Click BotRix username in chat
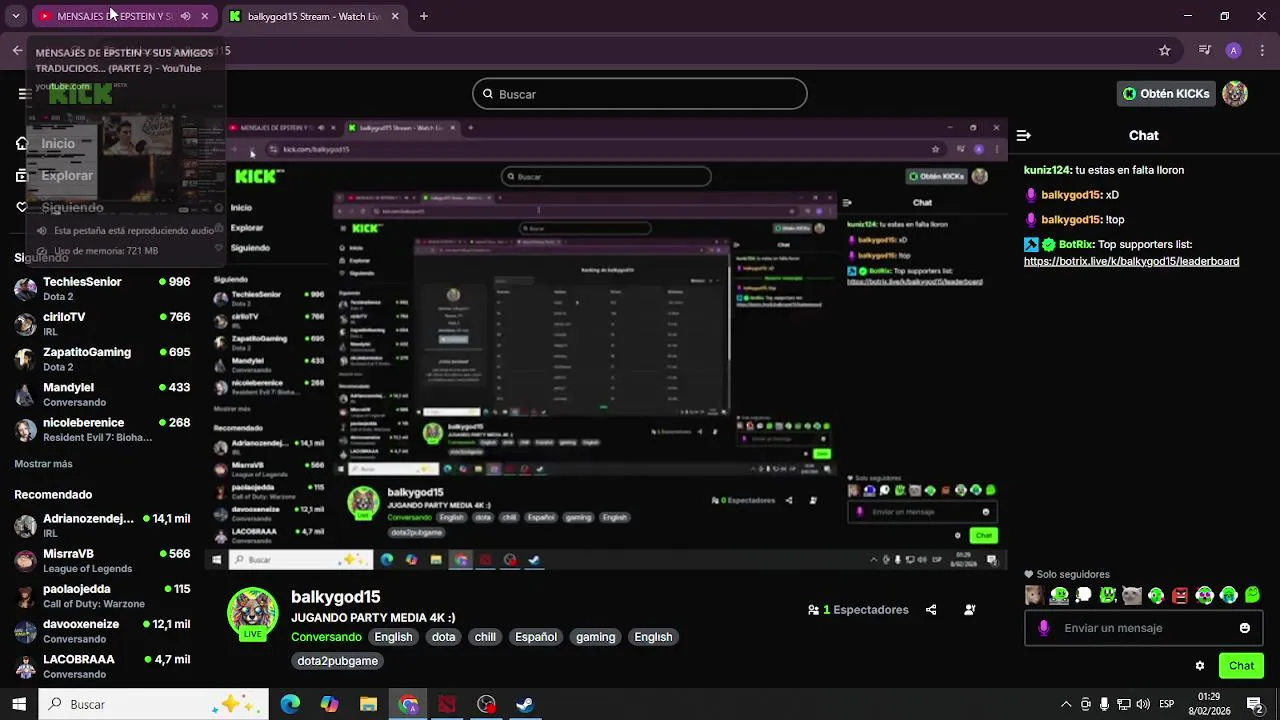 tap(1076, 244)
